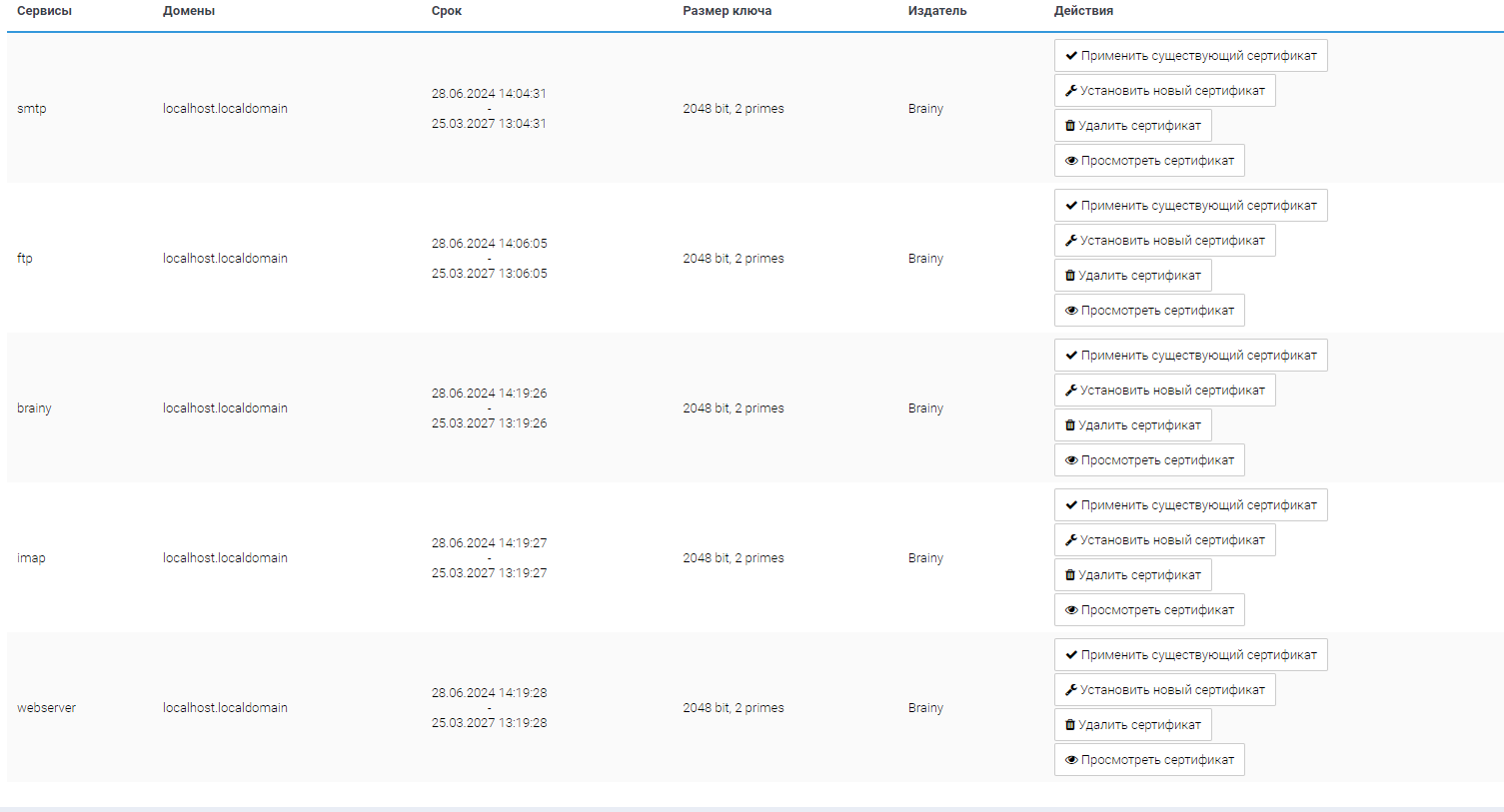Install new certificate for brainy service

[1164, 391]
